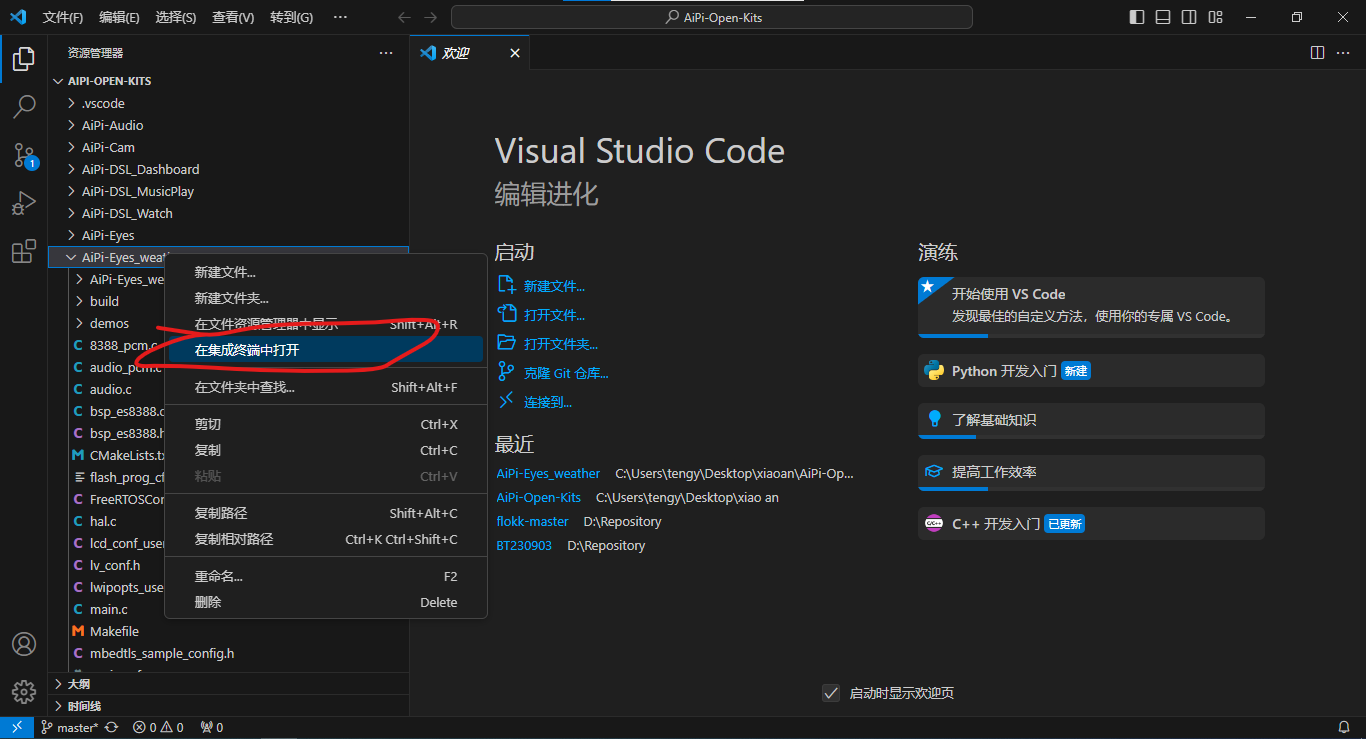
Task: Expand the 时间线 timeline section
Action: coord(228,706)
